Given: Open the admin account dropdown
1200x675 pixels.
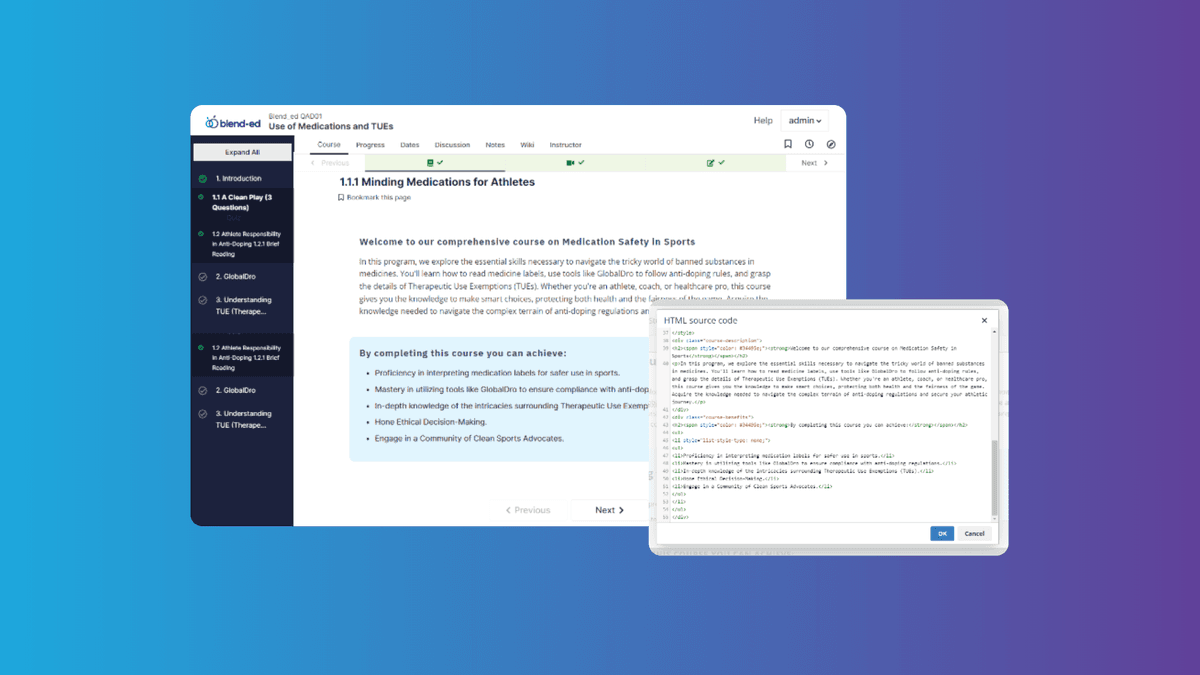Looking at the screenshot, I should click(x=804, y=120).
